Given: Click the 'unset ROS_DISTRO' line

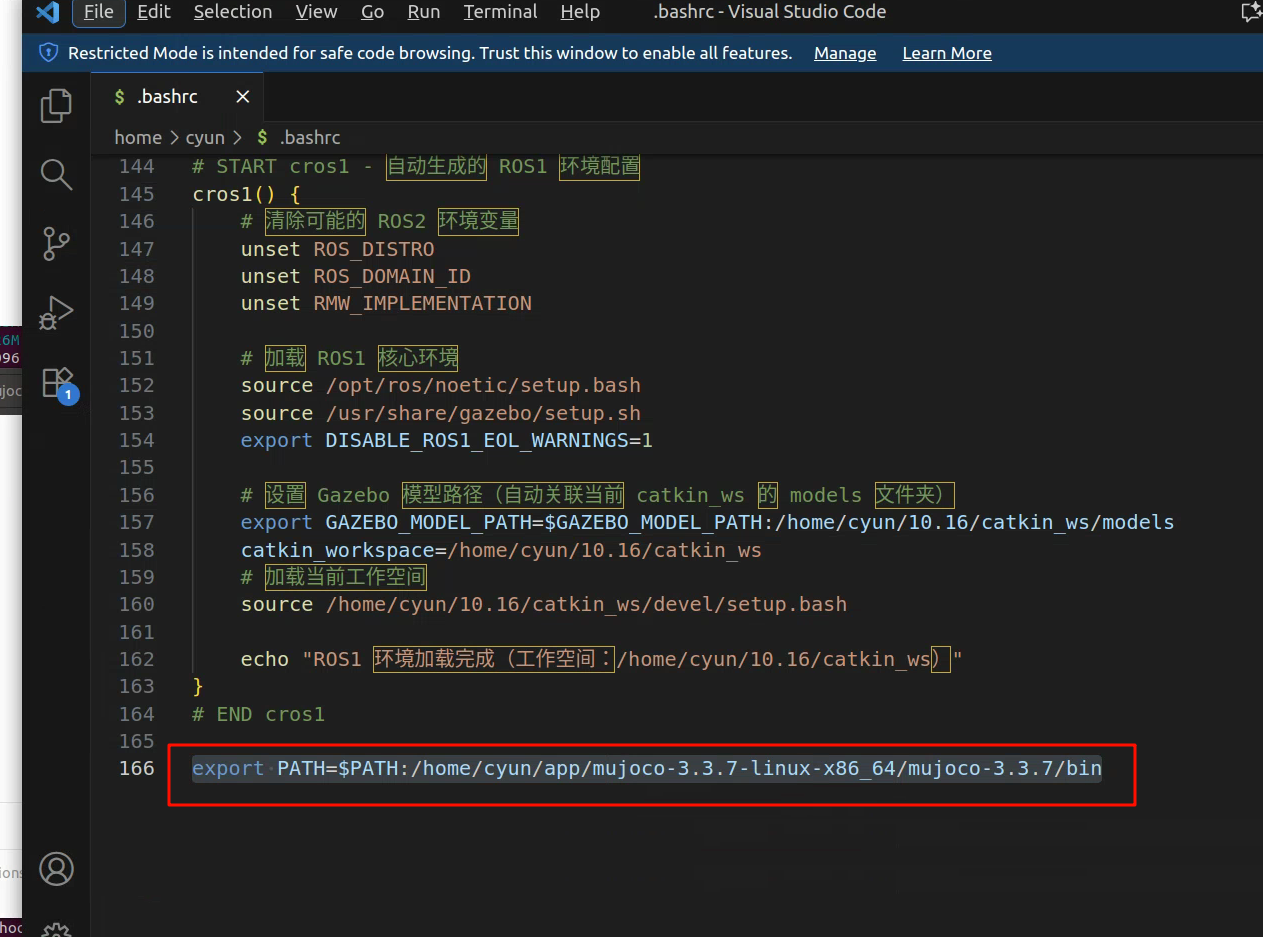Looking at the screenshot, I should (337, 249).
